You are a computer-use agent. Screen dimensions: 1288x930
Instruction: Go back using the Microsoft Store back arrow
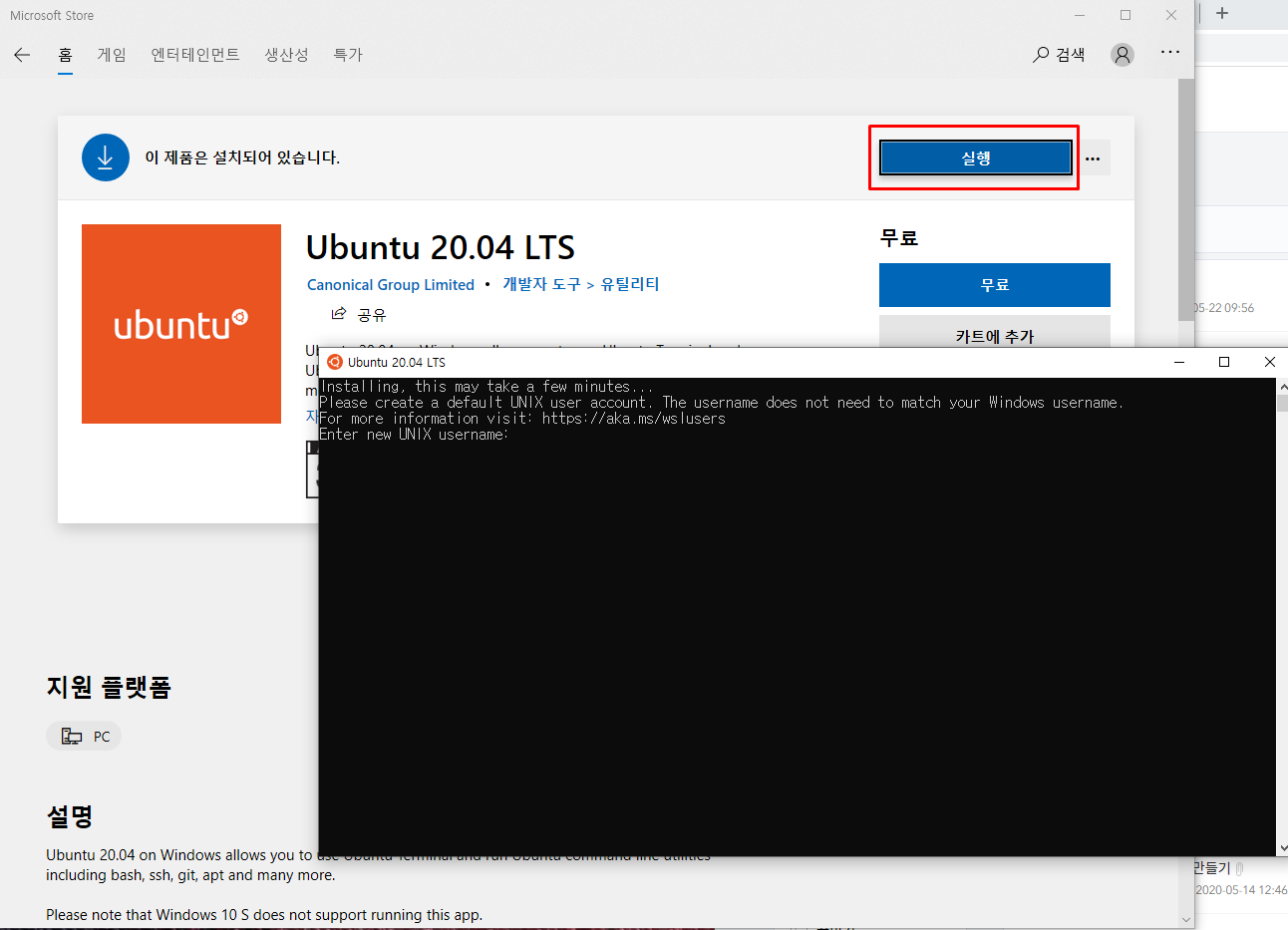point(22,55)
